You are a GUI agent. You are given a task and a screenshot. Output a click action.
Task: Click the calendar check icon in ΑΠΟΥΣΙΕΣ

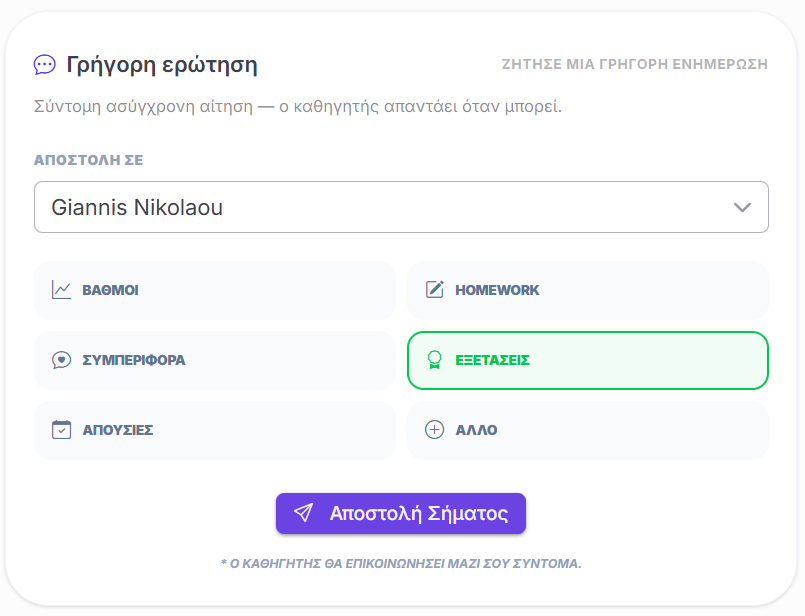61,430
